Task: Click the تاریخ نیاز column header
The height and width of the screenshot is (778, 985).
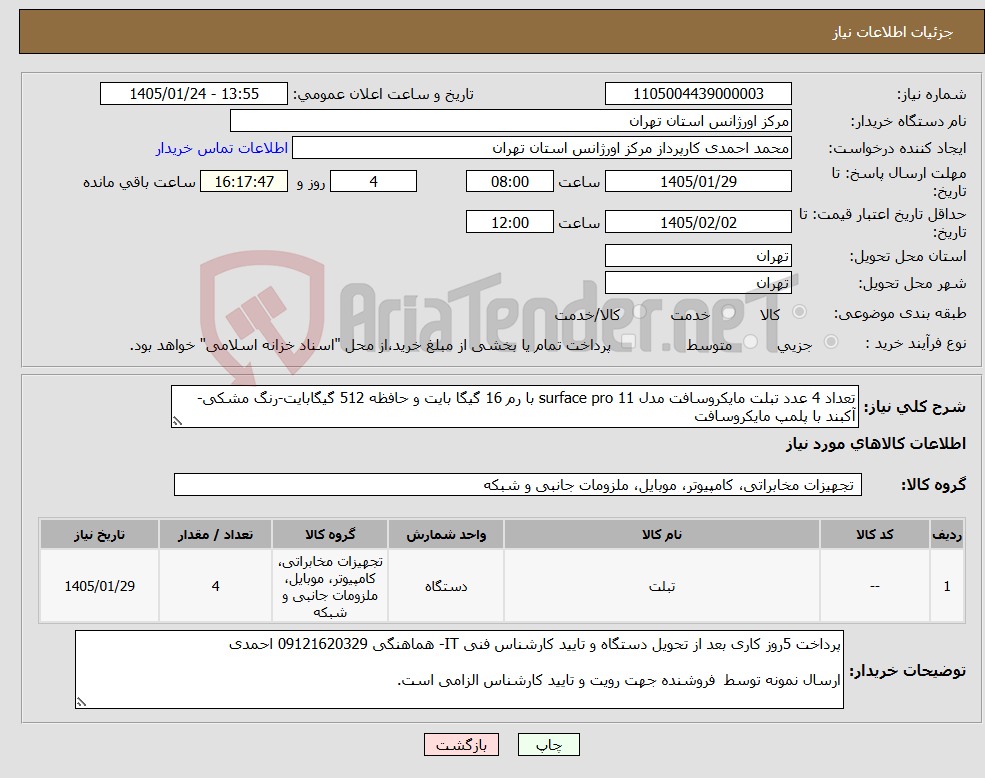Action: [x=99, y=534]
